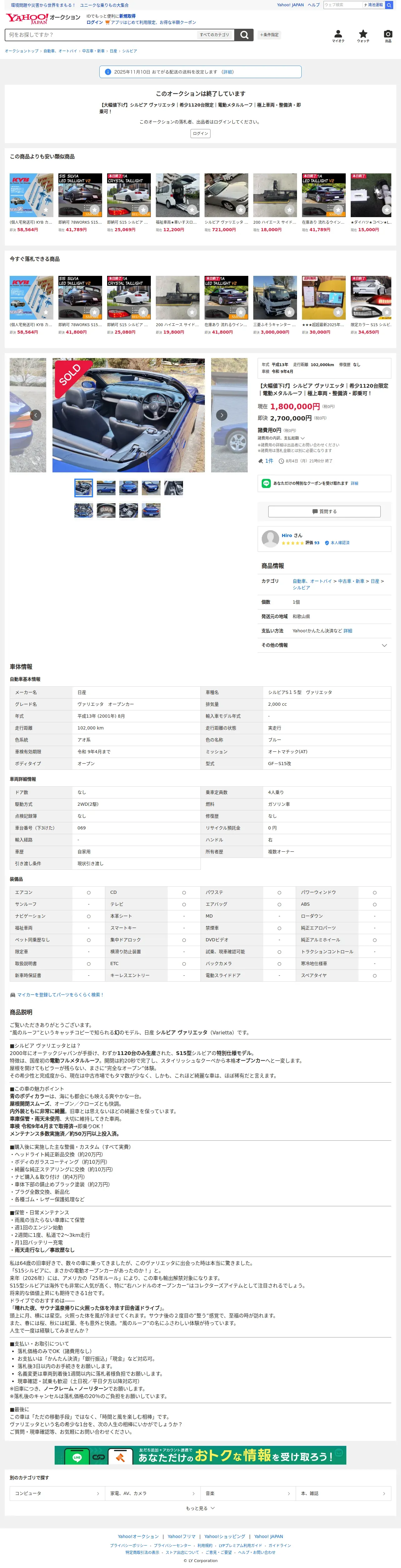
Task: Open ガイドライン footer link
Action: click(279, 1546)
